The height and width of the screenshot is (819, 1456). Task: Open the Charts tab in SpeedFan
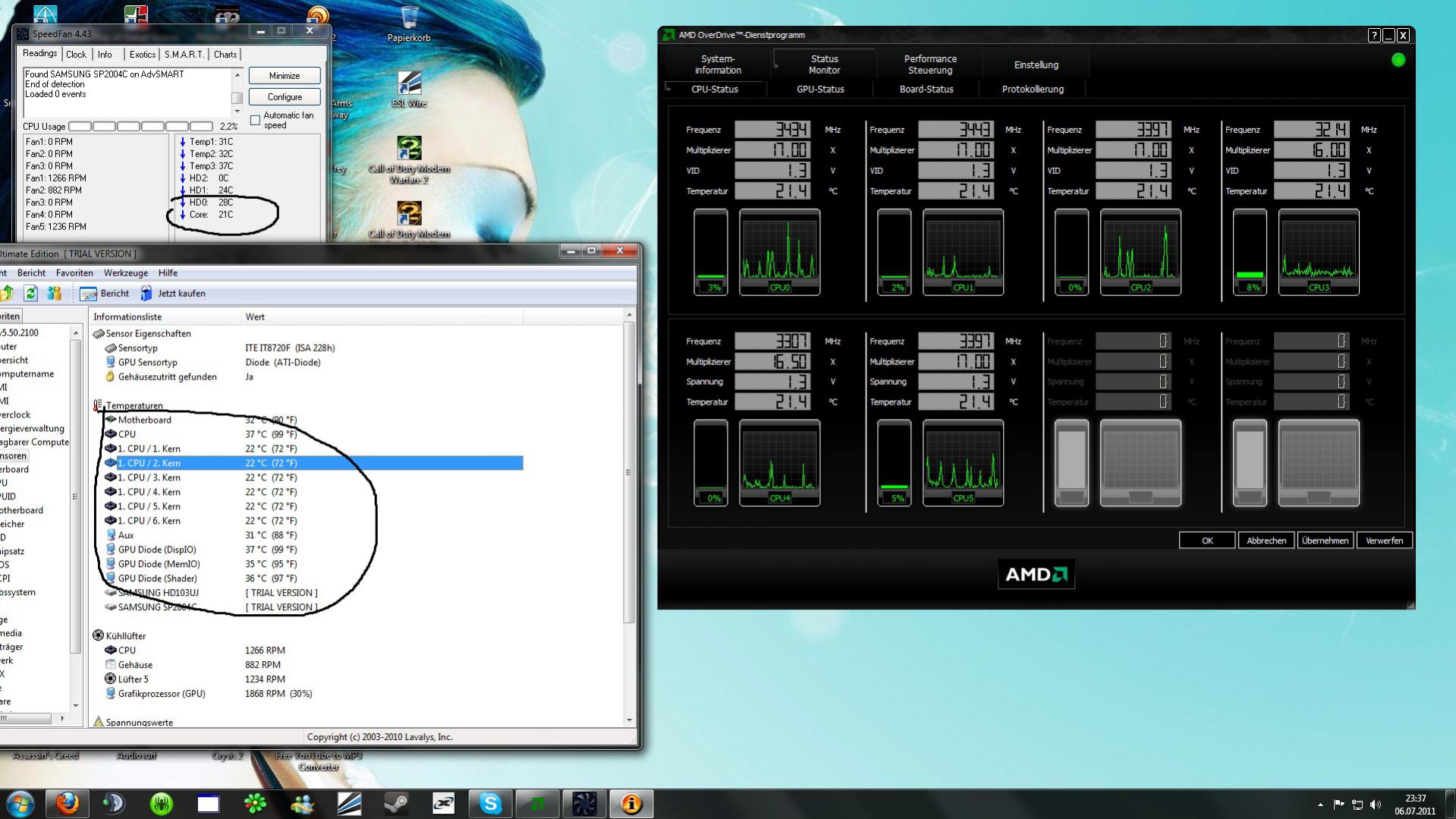coord(225,55)
